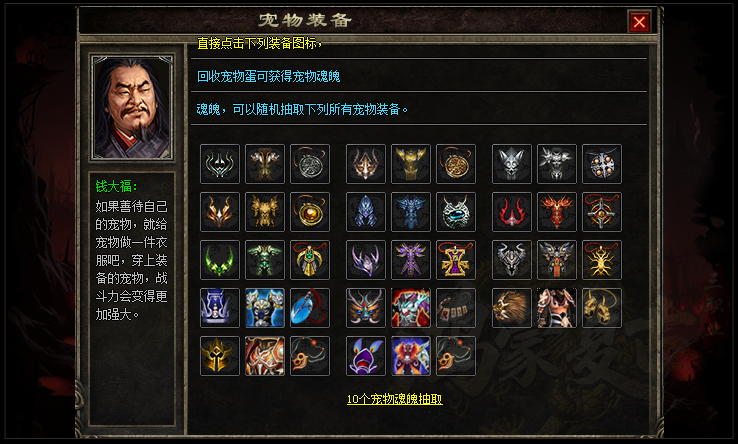738x444 pixels.
Task: Select the green horned helmet equipment icon
Action: pos(220,260)
